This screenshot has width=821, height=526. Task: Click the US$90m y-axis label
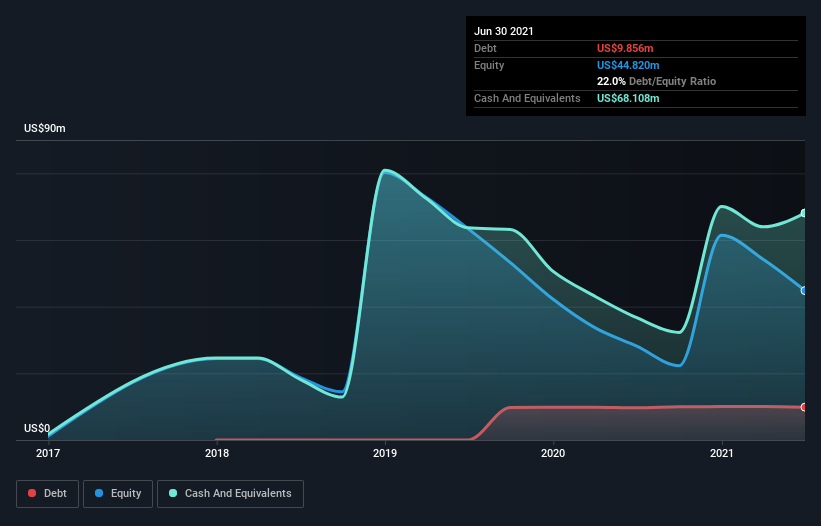pos(45,128)
